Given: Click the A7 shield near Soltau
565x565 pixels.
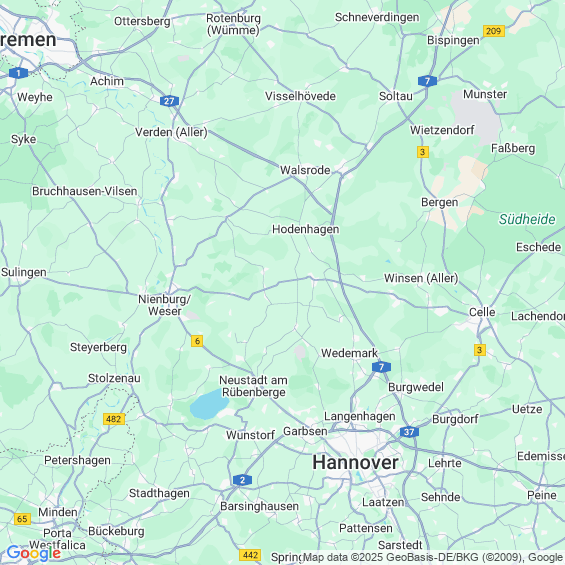Looking at the screenshot, I should (x=427, y=81).
